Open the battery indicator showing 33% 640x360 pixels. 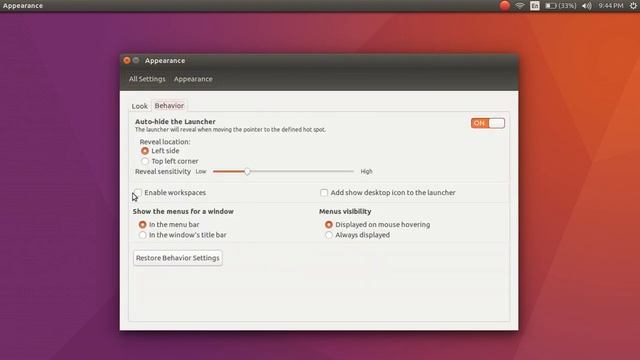[561, 6]
